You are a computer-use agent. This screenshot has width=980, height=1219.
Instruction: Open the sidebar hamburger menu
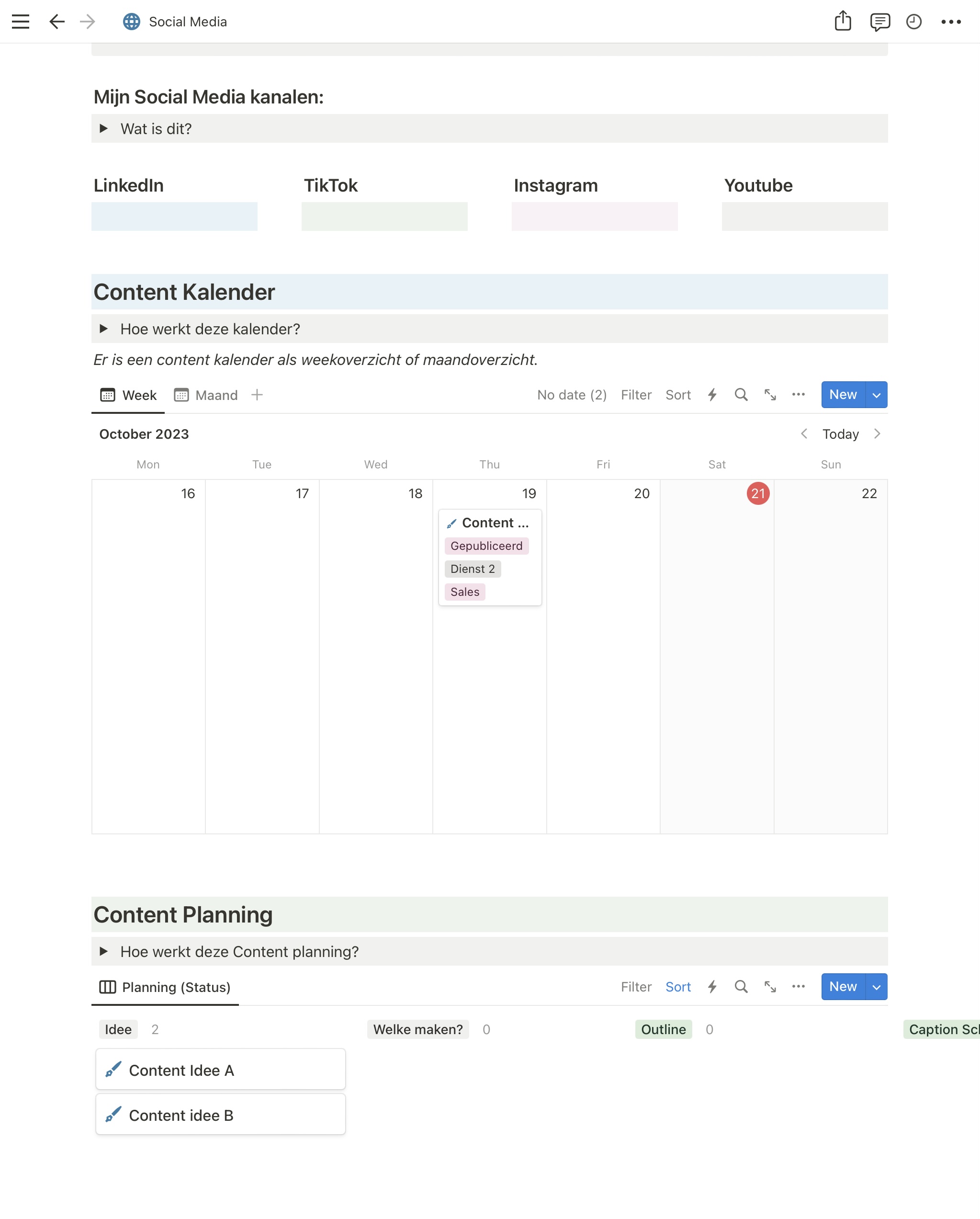[20, 22]
